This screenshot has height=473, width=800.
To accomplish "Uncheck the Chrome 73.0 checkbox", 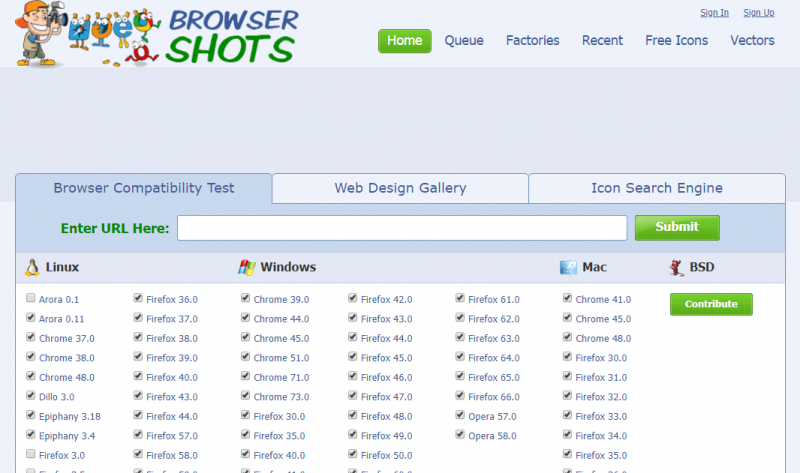I will (x=245, y=395).
